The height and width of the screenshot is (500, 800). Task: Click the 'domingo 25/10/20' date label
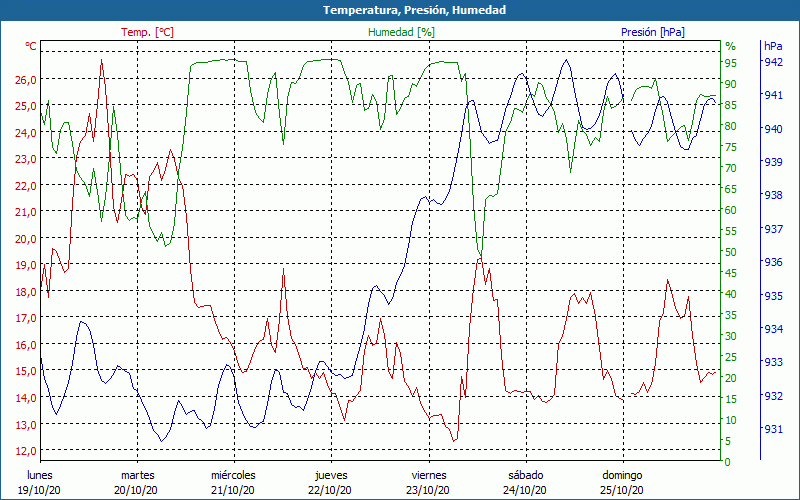coord(622,483)
